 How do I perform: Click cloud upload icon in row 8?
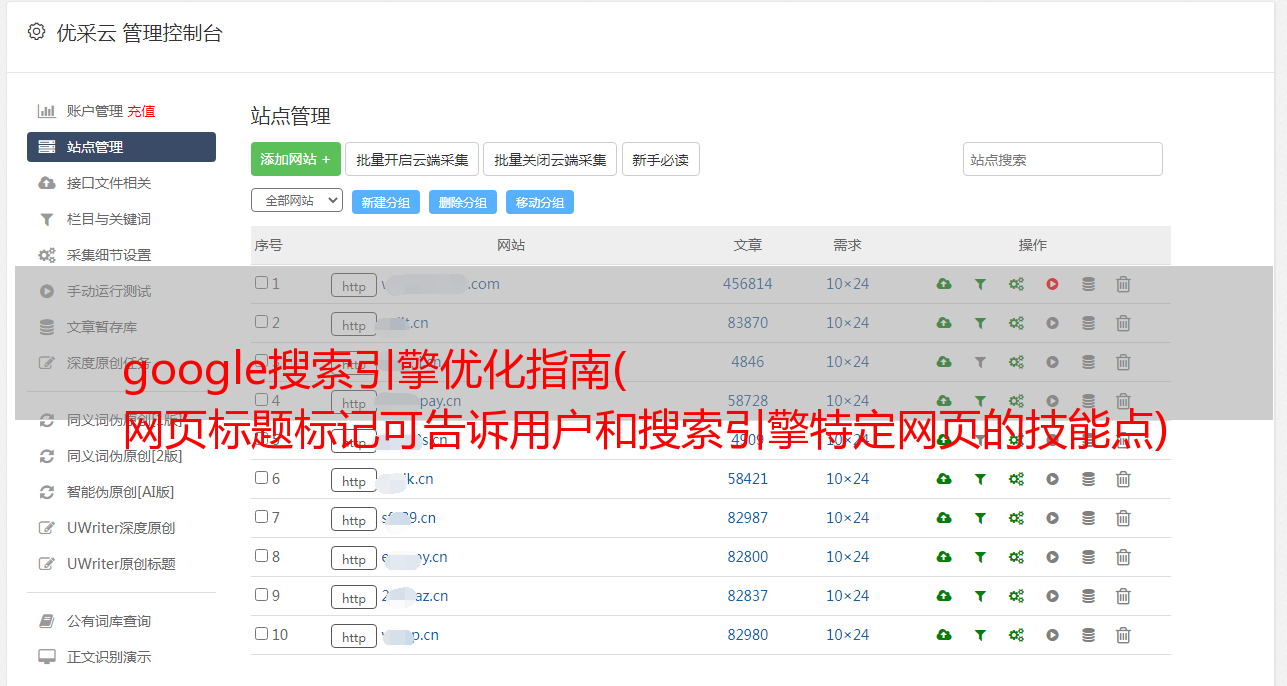click(944, 557)
